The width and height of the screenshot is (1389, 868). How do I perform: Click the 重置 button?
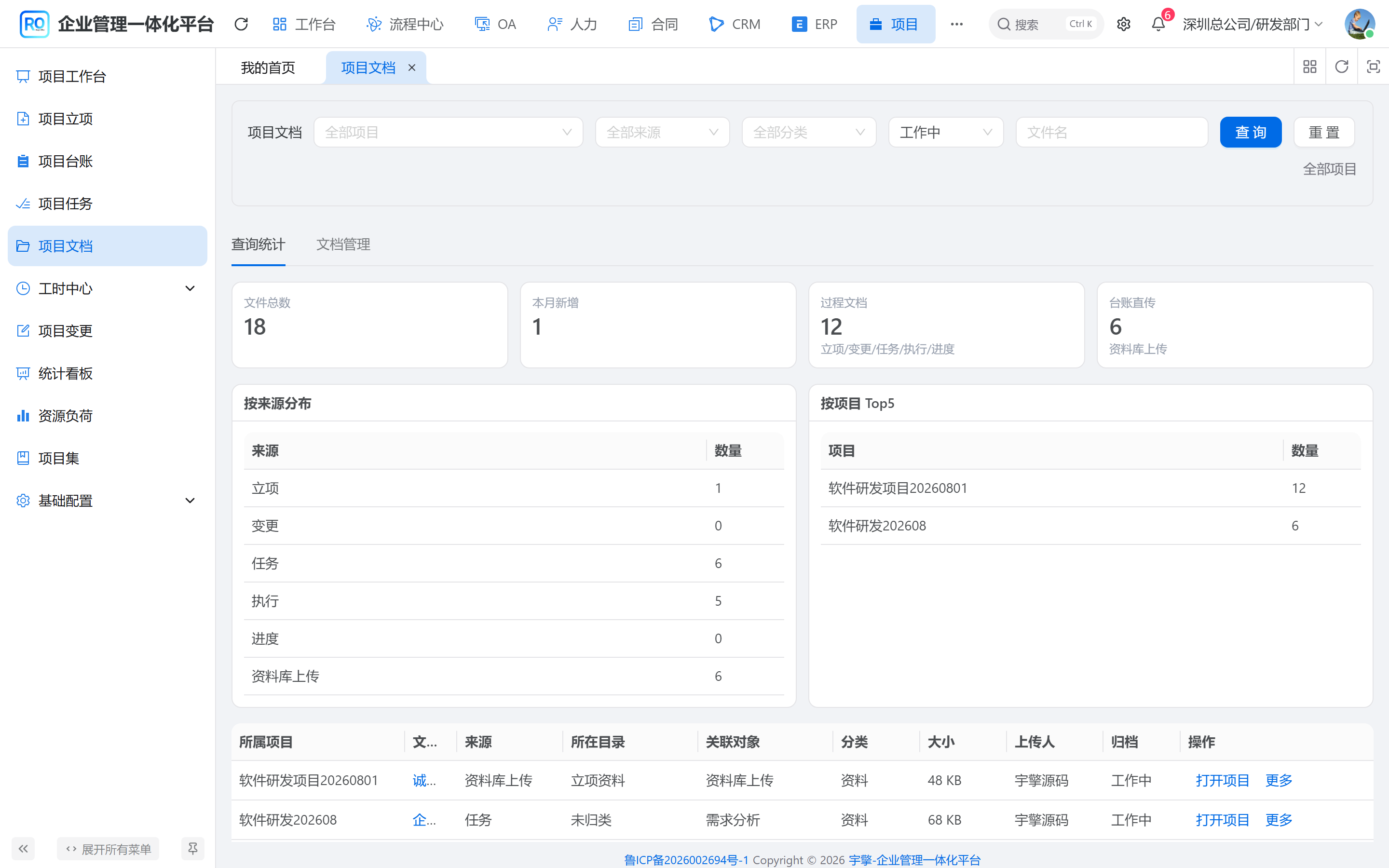(1324, 133)
